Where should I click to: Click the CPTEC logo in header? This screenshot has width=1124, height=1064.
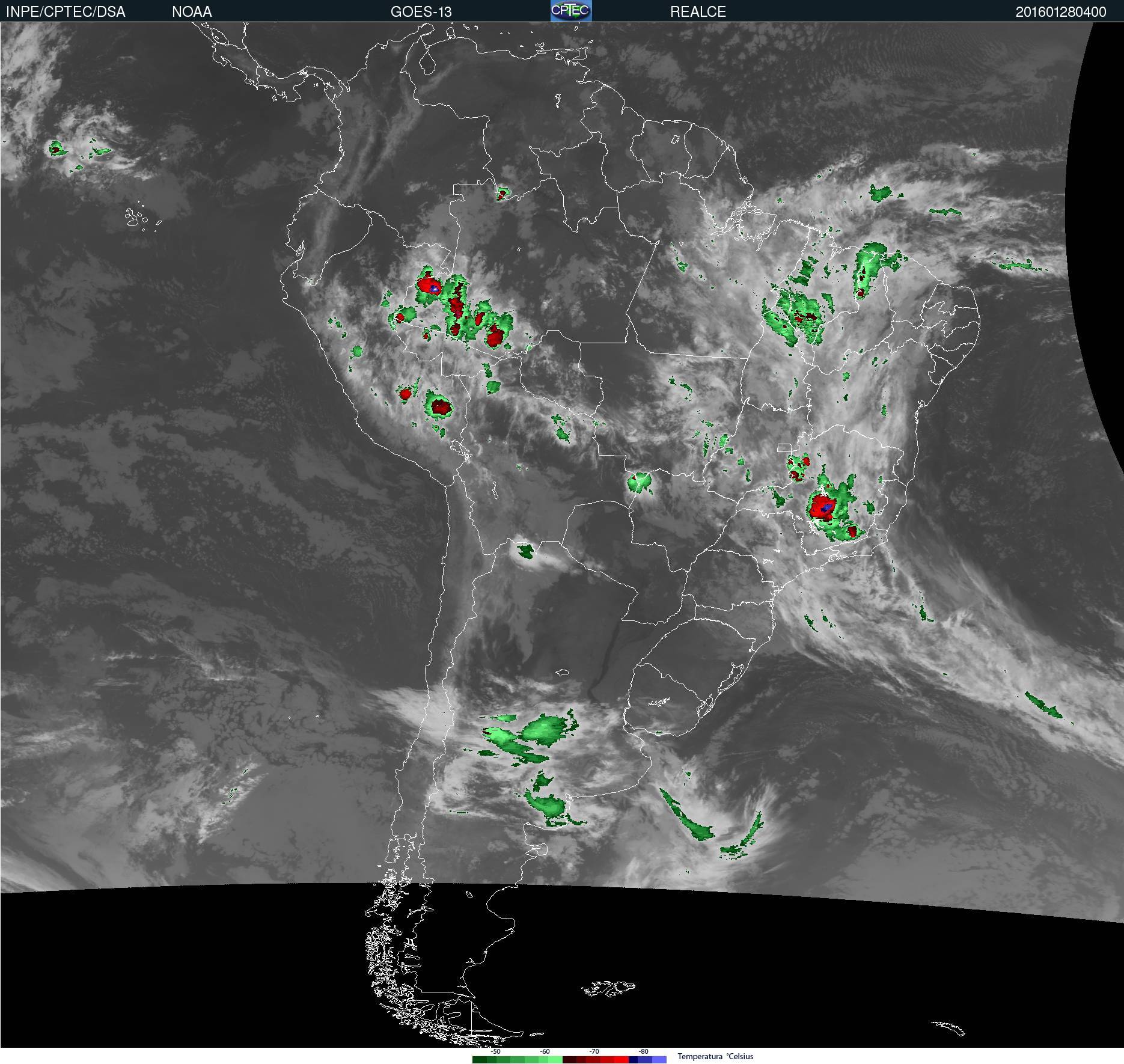tap(571, 11)
